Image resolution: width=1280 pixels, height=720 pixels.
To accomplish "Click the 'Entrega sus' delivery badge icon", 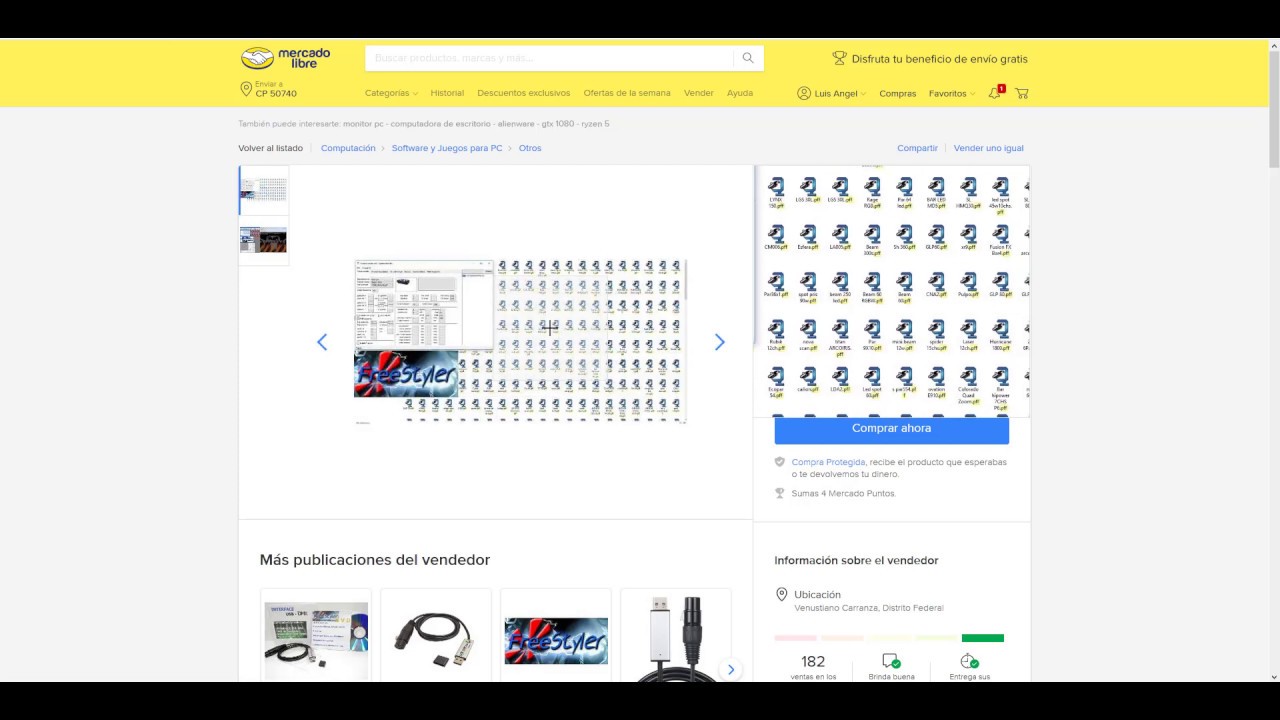I will tap(968, 661).
